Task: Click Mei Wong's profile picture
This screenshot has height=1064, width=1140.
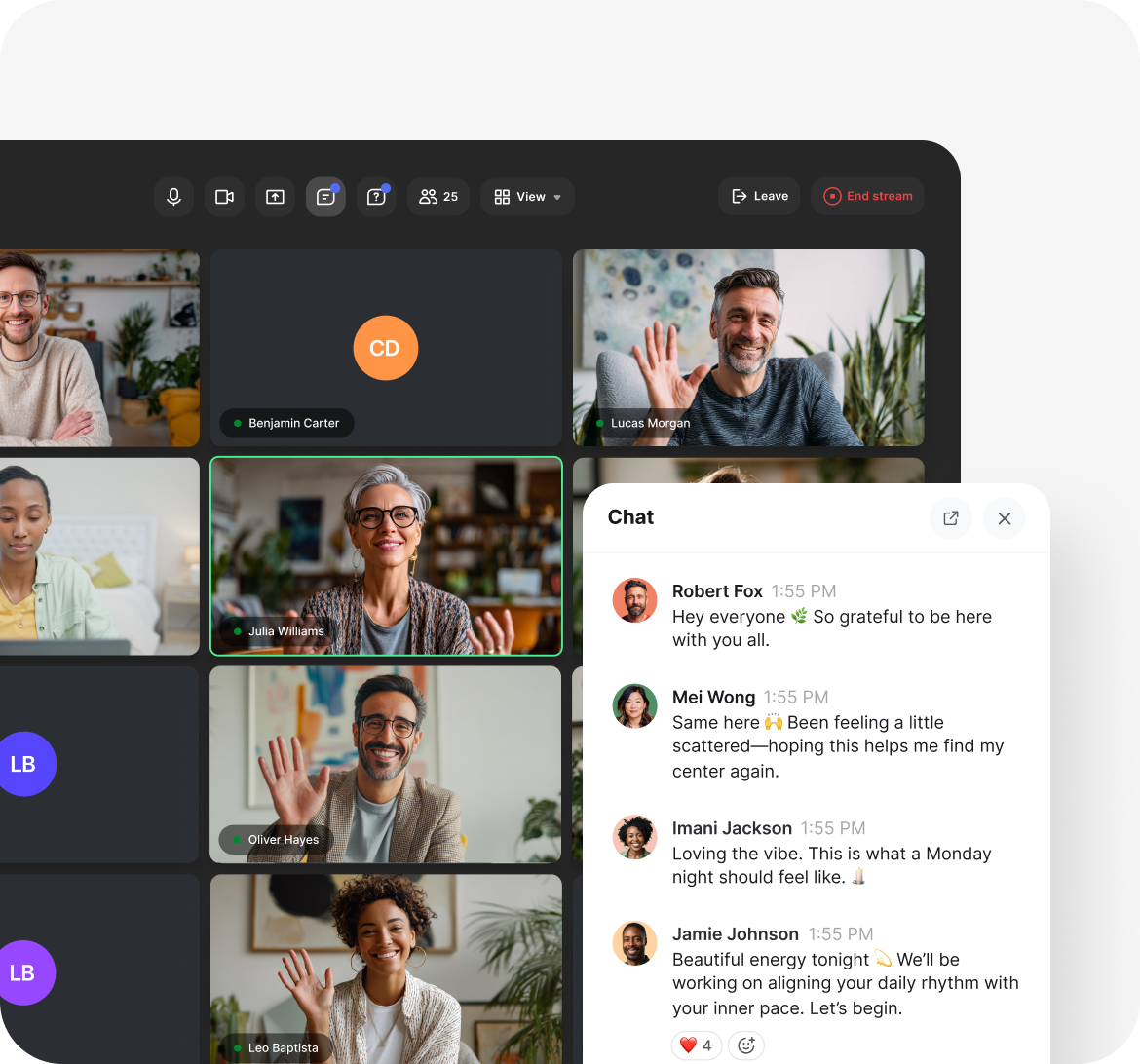Action: pos(634,705)
